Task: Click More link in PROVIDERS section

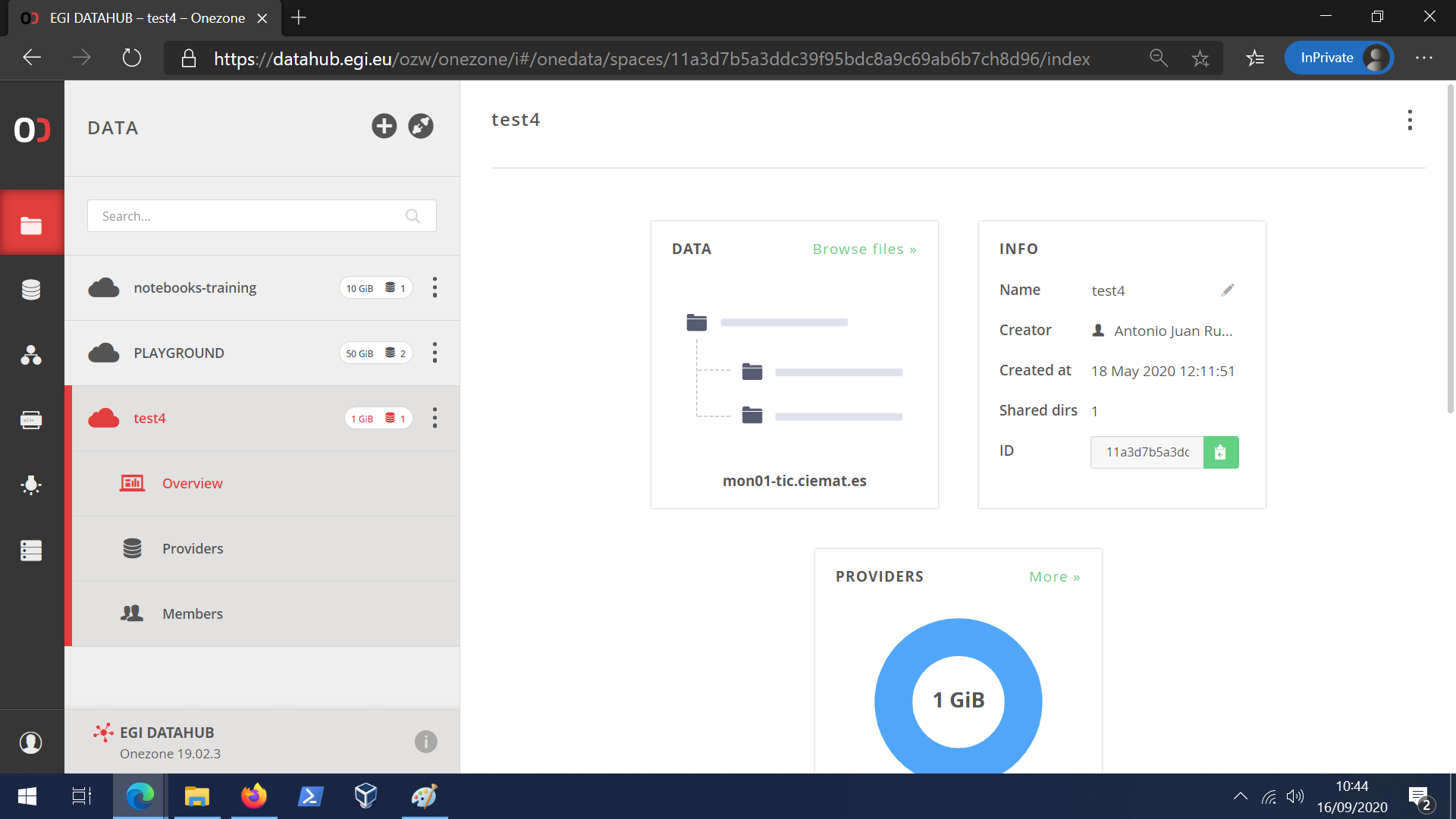Action: coord(1054,576)
